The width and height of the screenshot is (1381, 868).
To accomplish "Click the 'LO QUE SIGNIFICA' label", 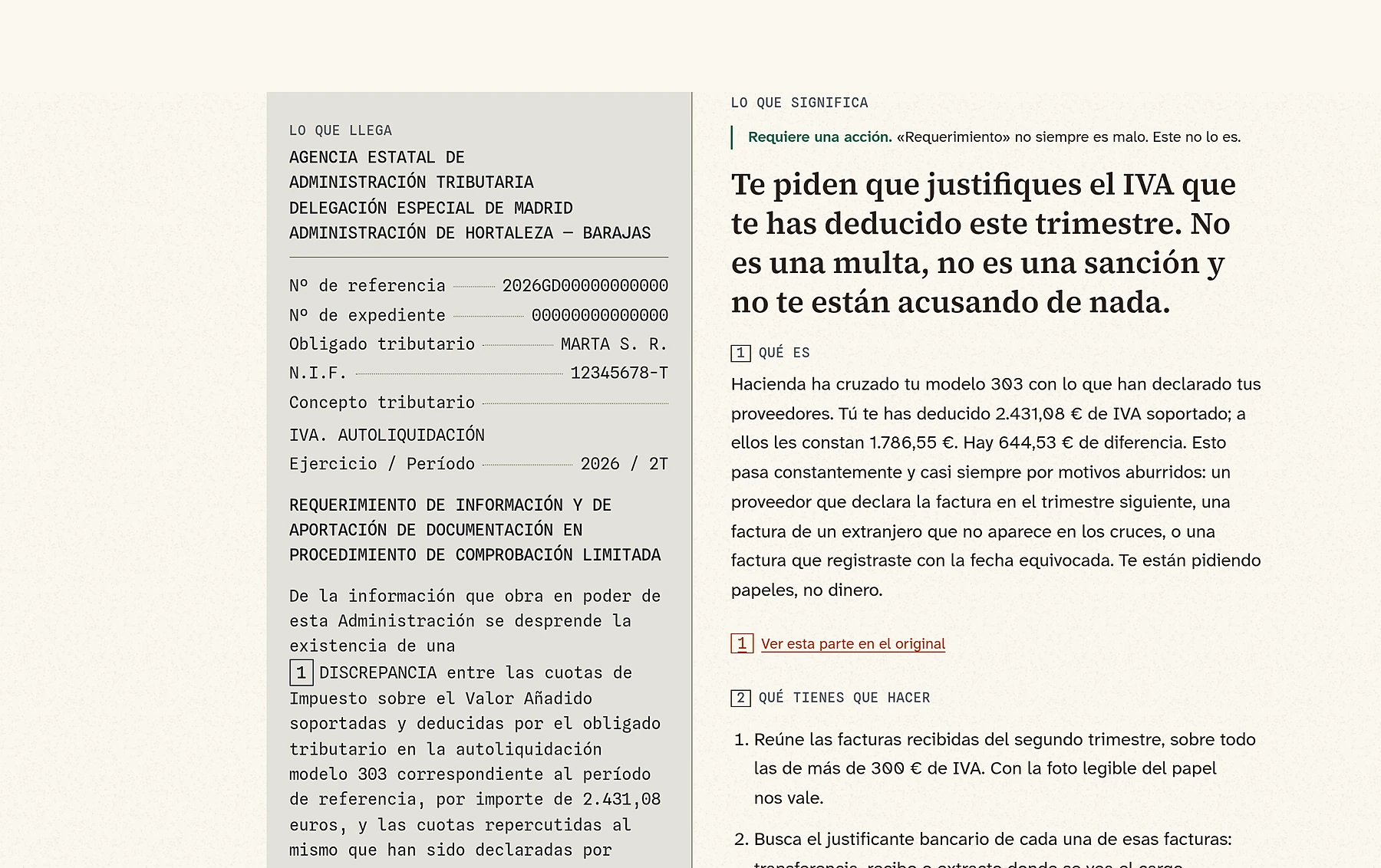I will 799,103.
